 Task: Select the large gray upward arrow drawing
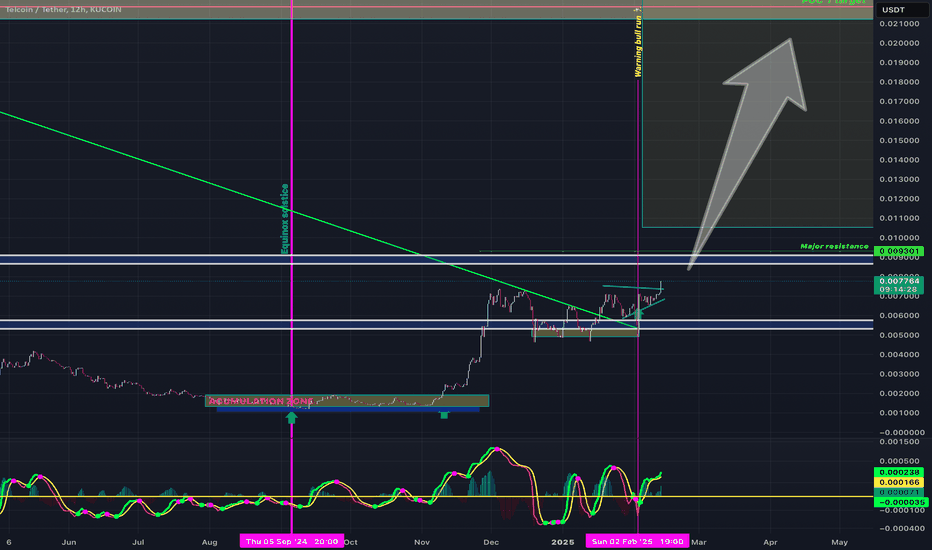749,152
